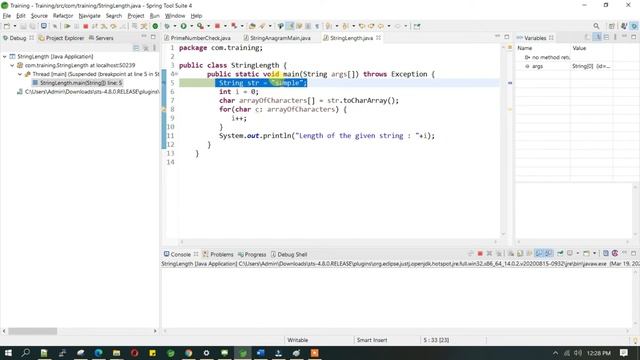This screenshot has height=360, width=640.
Task: Open the Run menu
Action: (154, 16)
